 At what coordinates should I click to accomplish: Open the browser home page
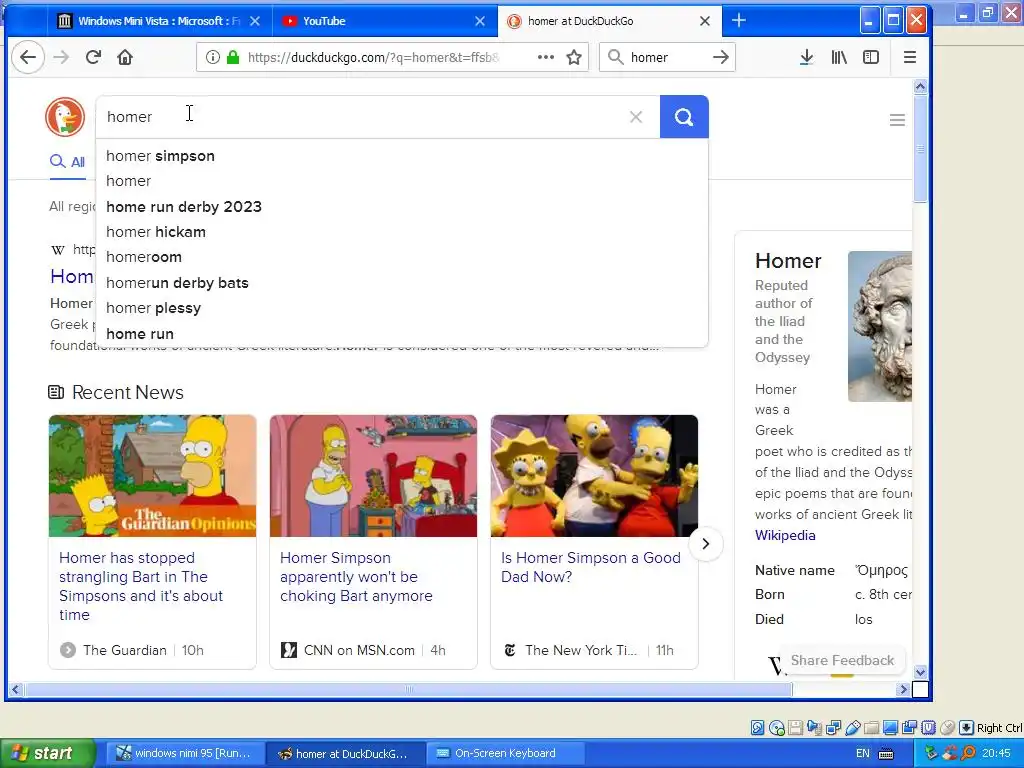pos(125,57)
